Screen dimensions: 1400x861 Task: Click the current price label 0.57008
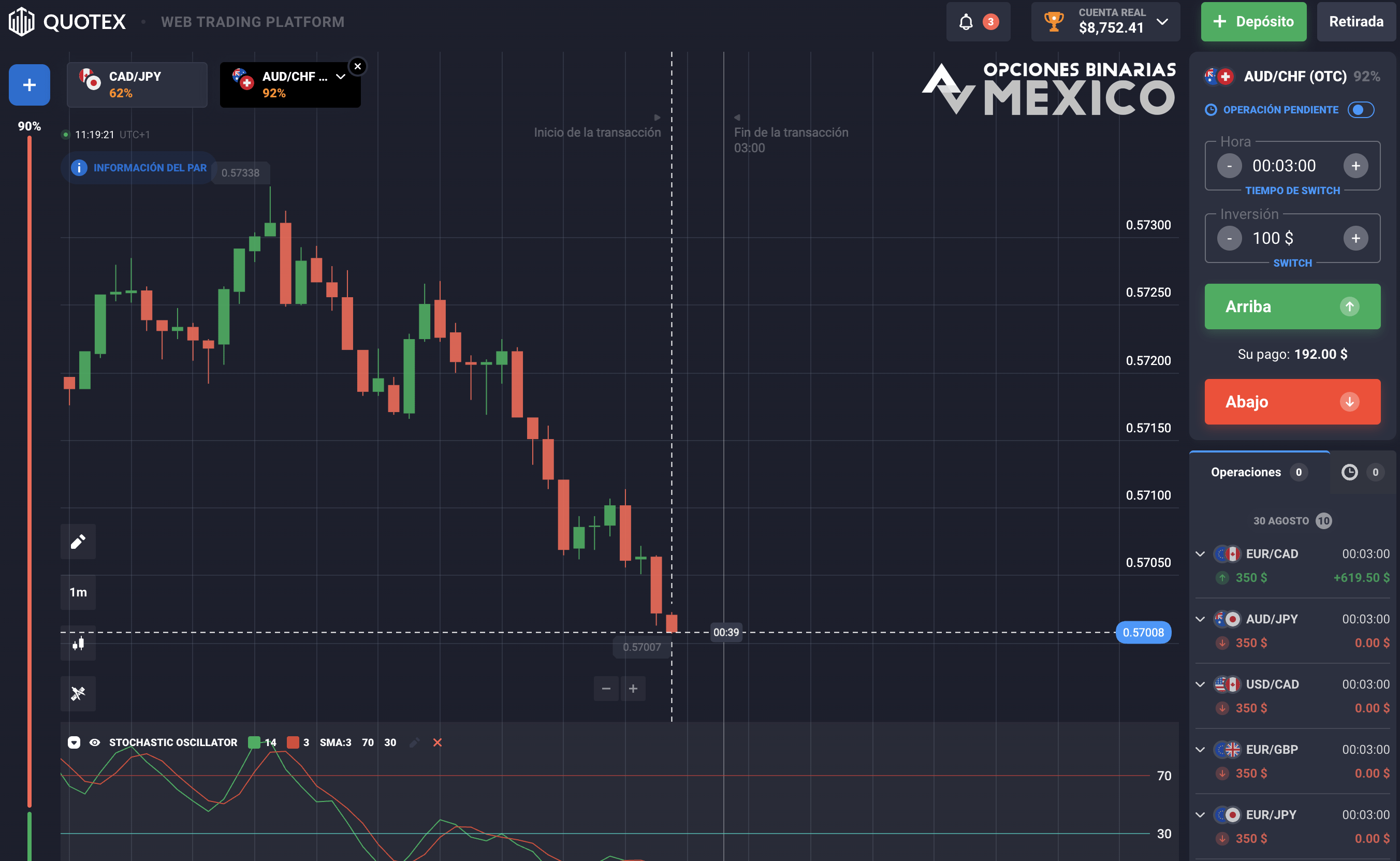coord(1143,632)
